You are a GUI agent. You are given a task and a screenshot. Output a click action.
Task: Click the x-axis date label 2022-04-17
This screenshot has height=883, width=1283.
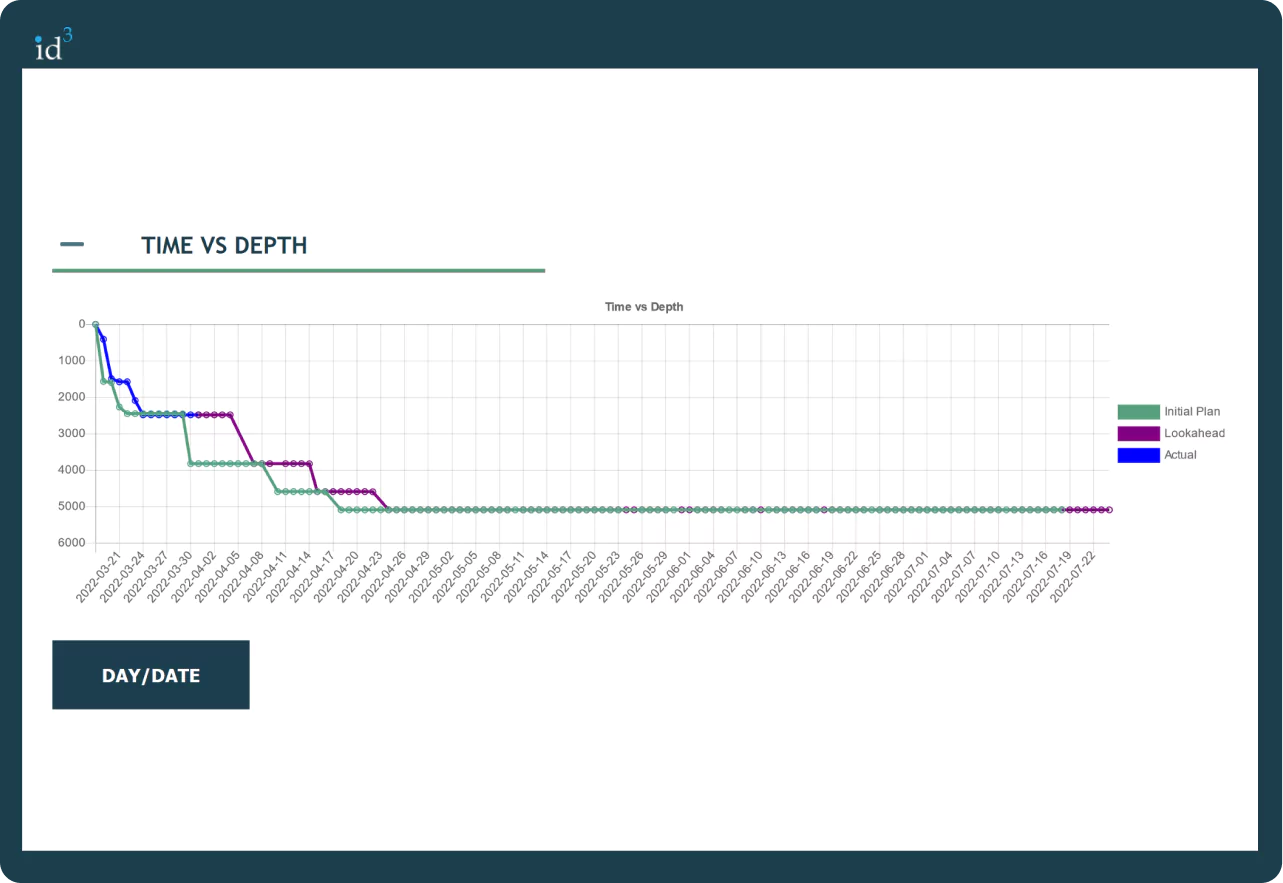pos(311,575)
